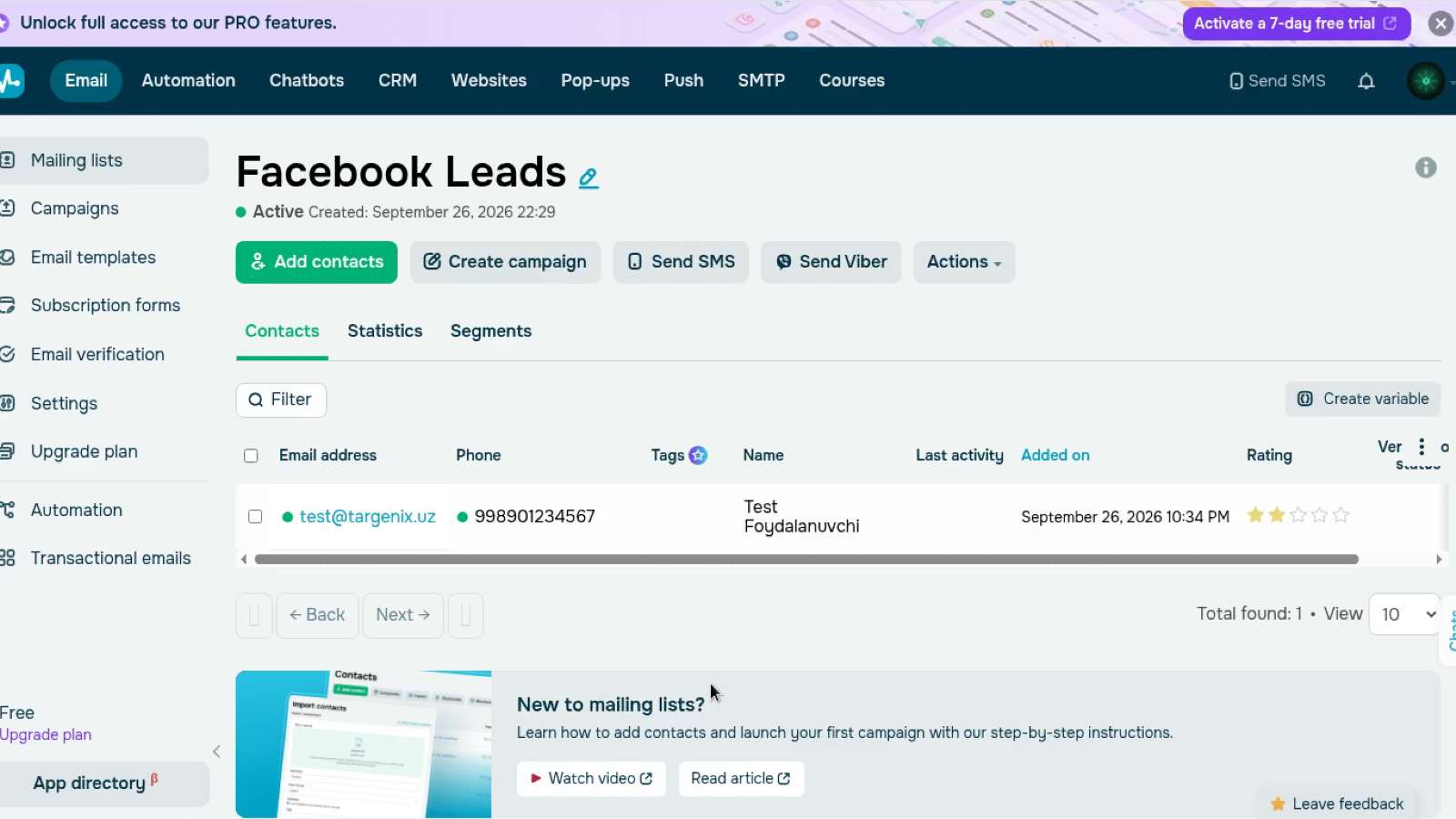Image resolution: width=1456 pixels, height=819 pixels.
Task: Open the View per-page count dropdown
Action: tap(1405, 614)
